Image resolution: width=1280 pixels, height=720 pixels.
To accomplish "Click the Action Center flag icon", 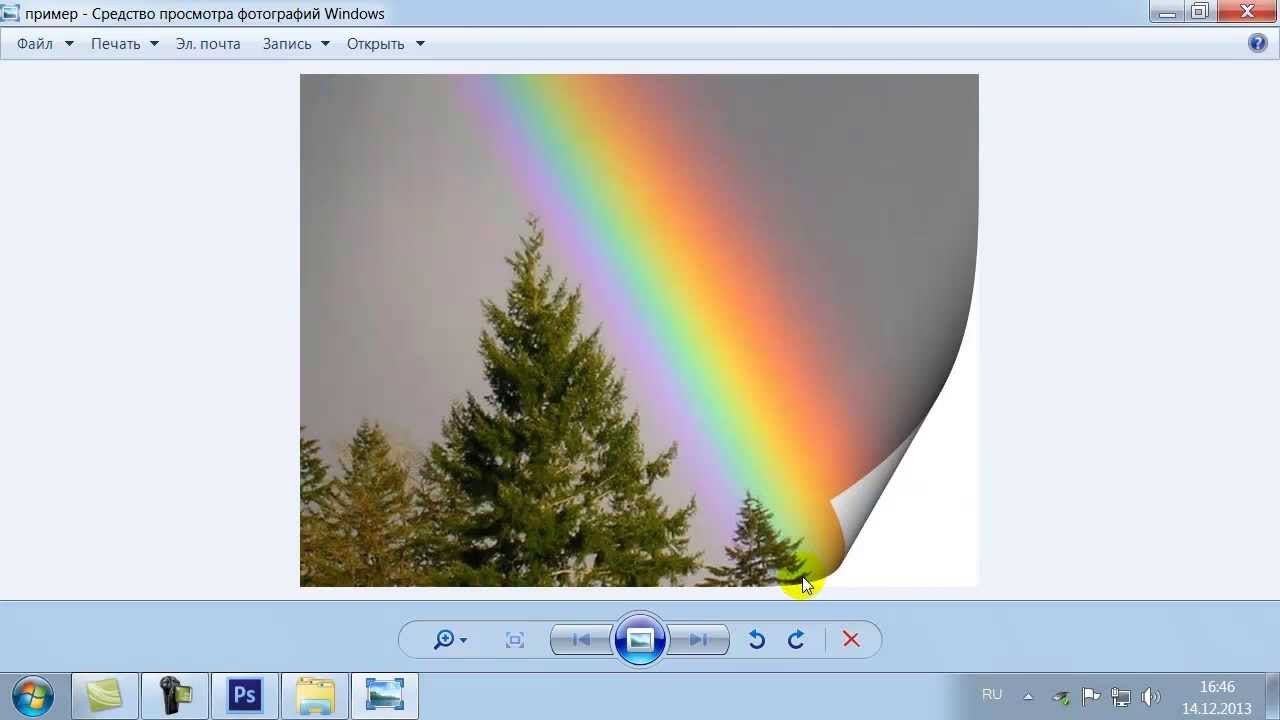I will point(1091,697).
